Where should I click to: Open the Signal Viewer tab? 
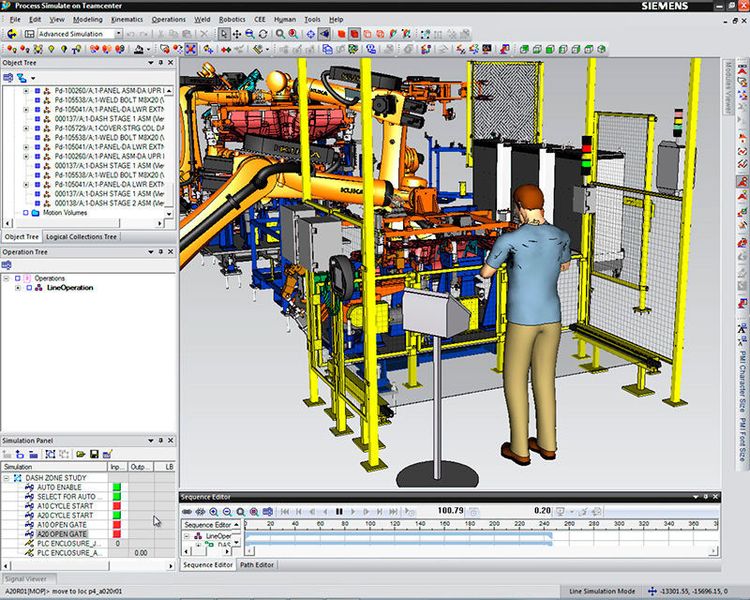pos(28,578)
